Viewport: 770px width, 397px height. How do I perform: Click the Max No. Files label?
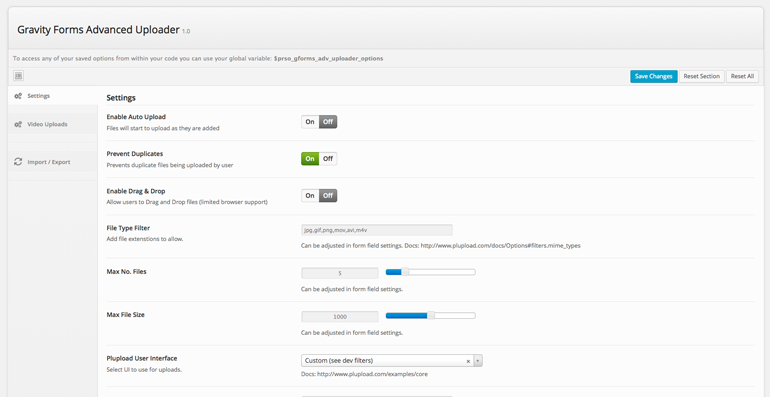(126, 271)
